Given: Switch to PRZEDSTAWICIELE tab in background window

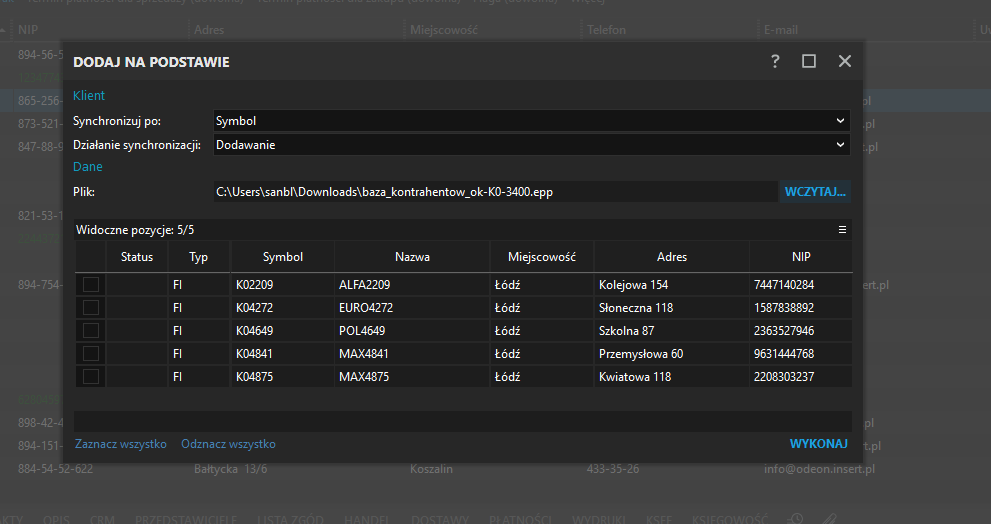Looking at the screenshot, I should click(x=186, y=519).
